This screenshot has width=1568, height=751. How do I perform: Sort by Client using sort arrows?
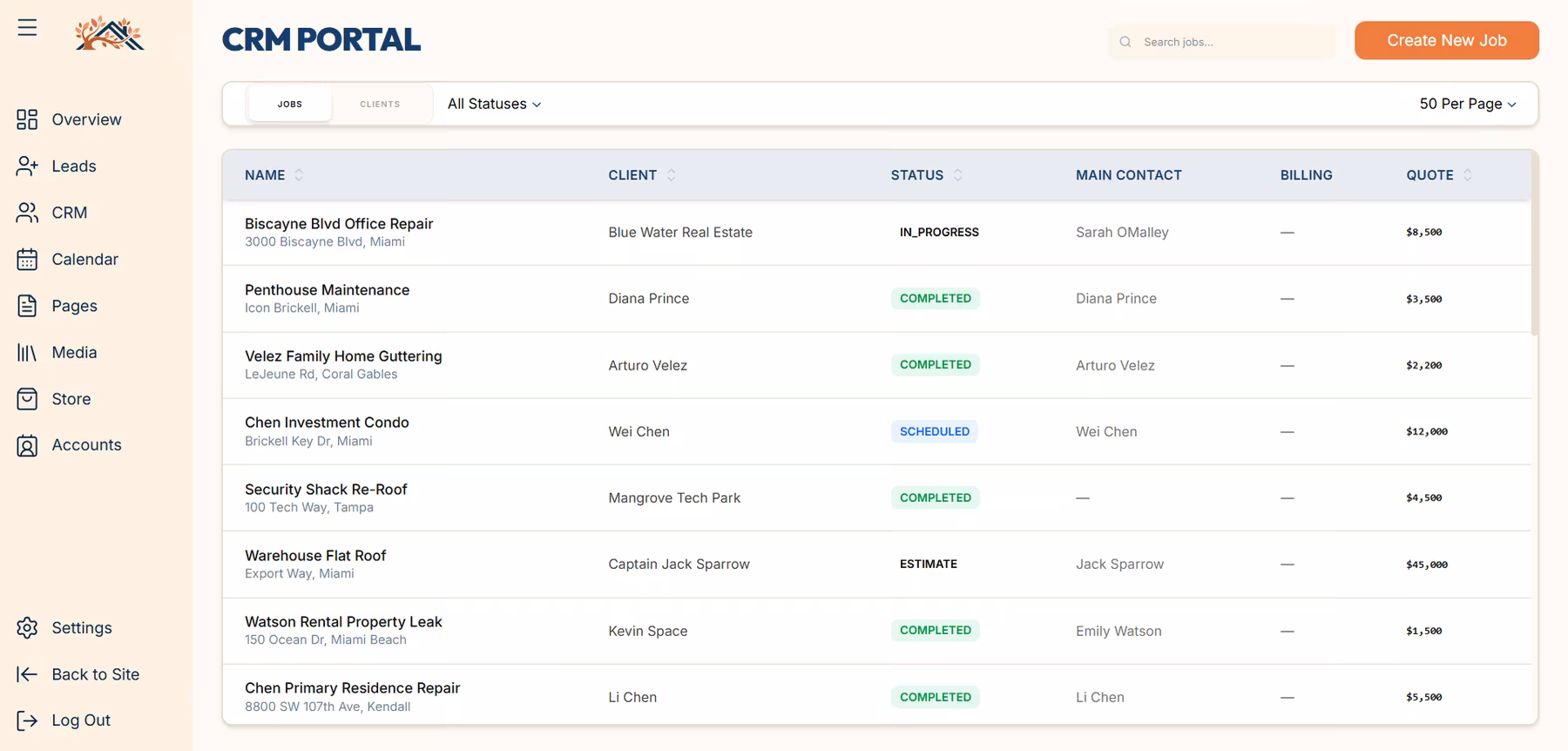tap(671, 175)
